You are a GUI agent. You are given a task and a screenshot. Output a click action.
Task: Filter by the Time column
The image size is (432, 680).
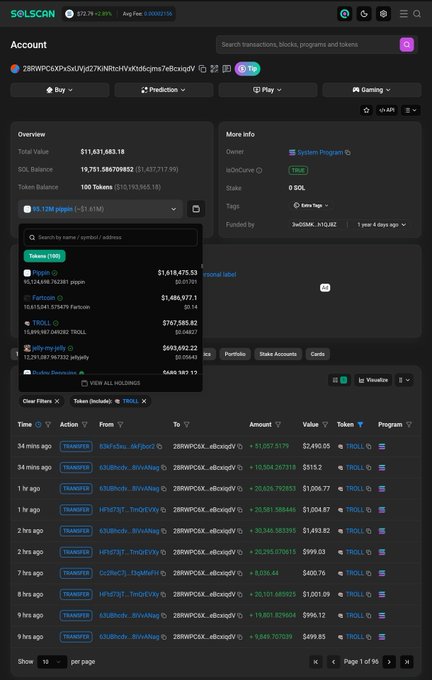pyautogui.click(x=48, y=425)
